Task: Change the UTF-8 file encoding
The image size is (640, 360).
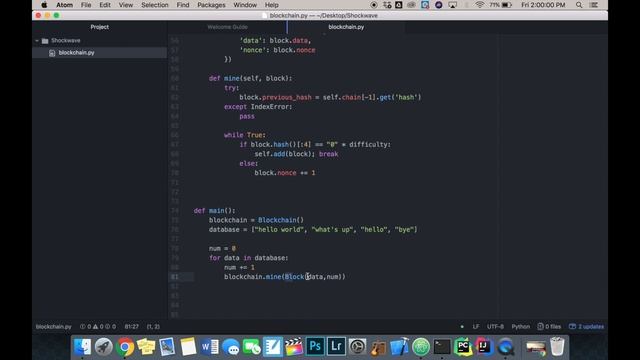Action: click(x=495, y=327)
